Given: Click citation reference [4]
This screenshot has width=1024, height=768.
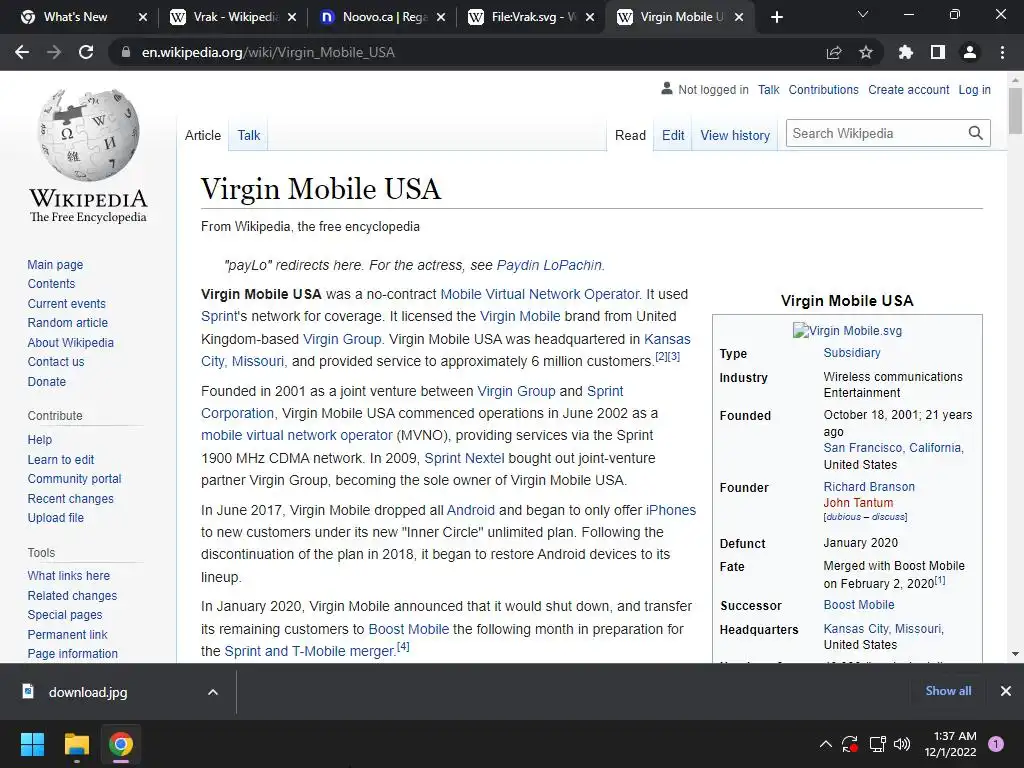Looking at the screenshot, I should click(x=403, y=647).
